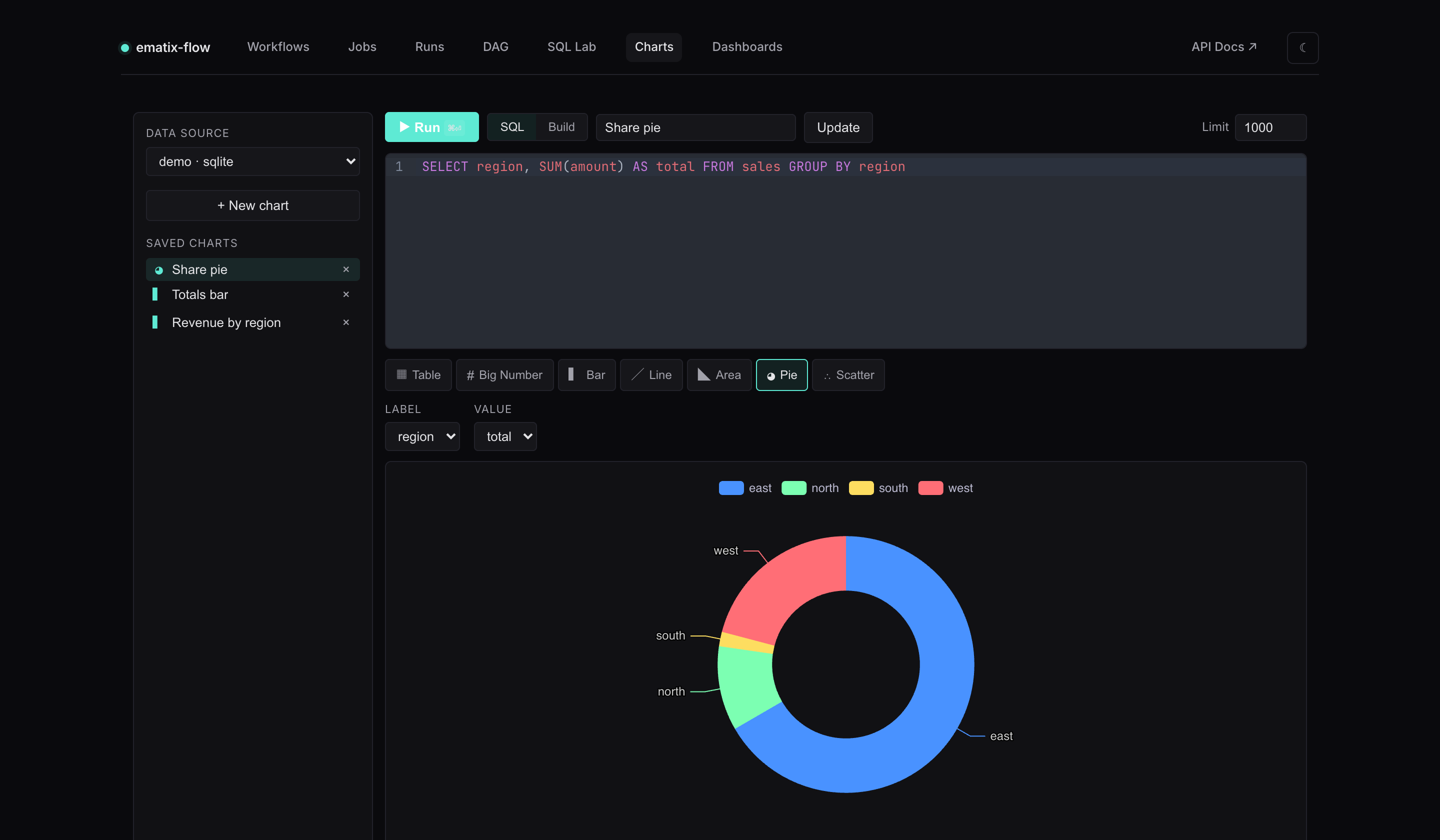1440x840 pixels.
Task: Select the Charts tab
Action: coord(653,47)
